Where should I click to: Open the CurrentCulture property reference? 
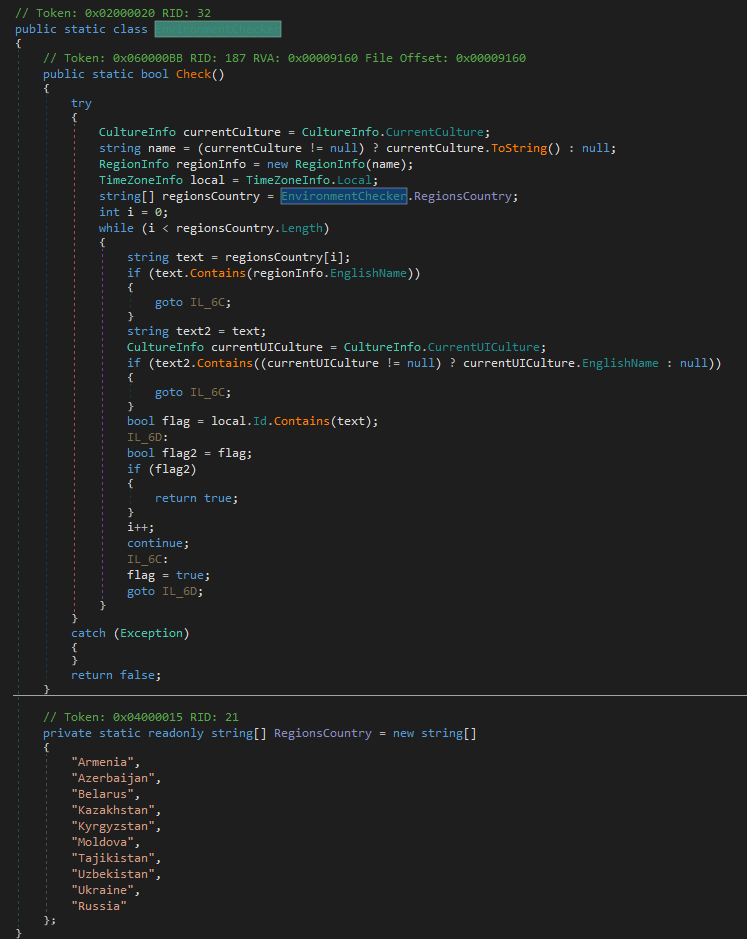438,132
